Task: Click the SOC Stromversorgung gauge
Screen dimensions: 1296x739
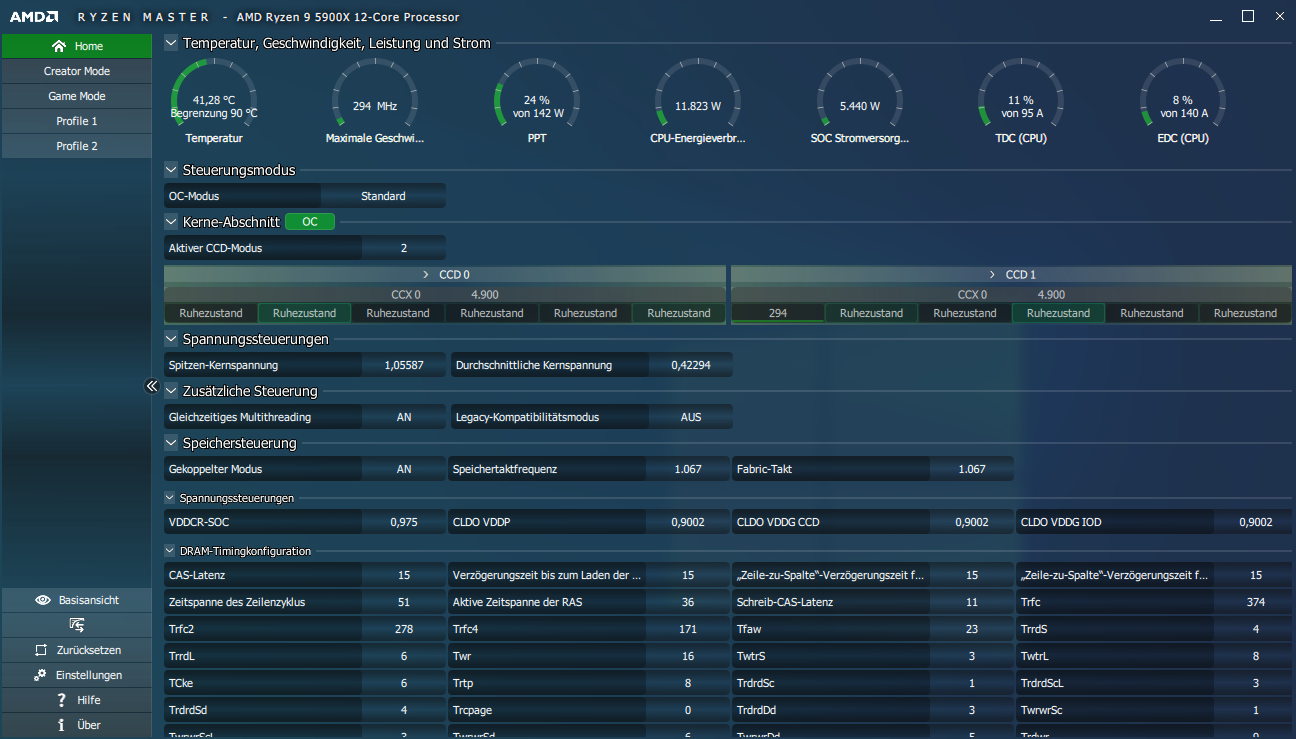Action: [x=860, y=101]
